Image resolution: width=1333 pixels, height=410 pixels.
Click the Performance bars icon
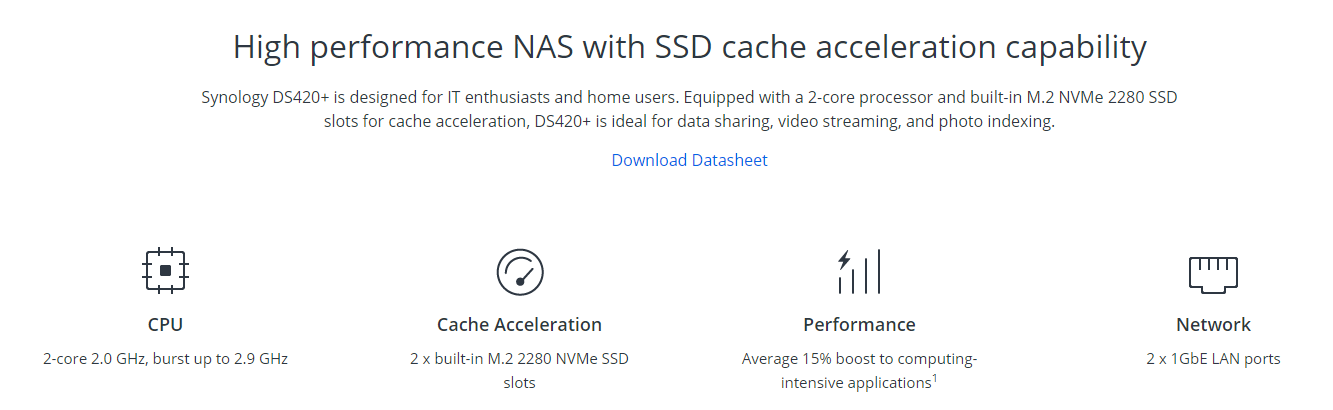pyautogui.click(x=859, y=271)
